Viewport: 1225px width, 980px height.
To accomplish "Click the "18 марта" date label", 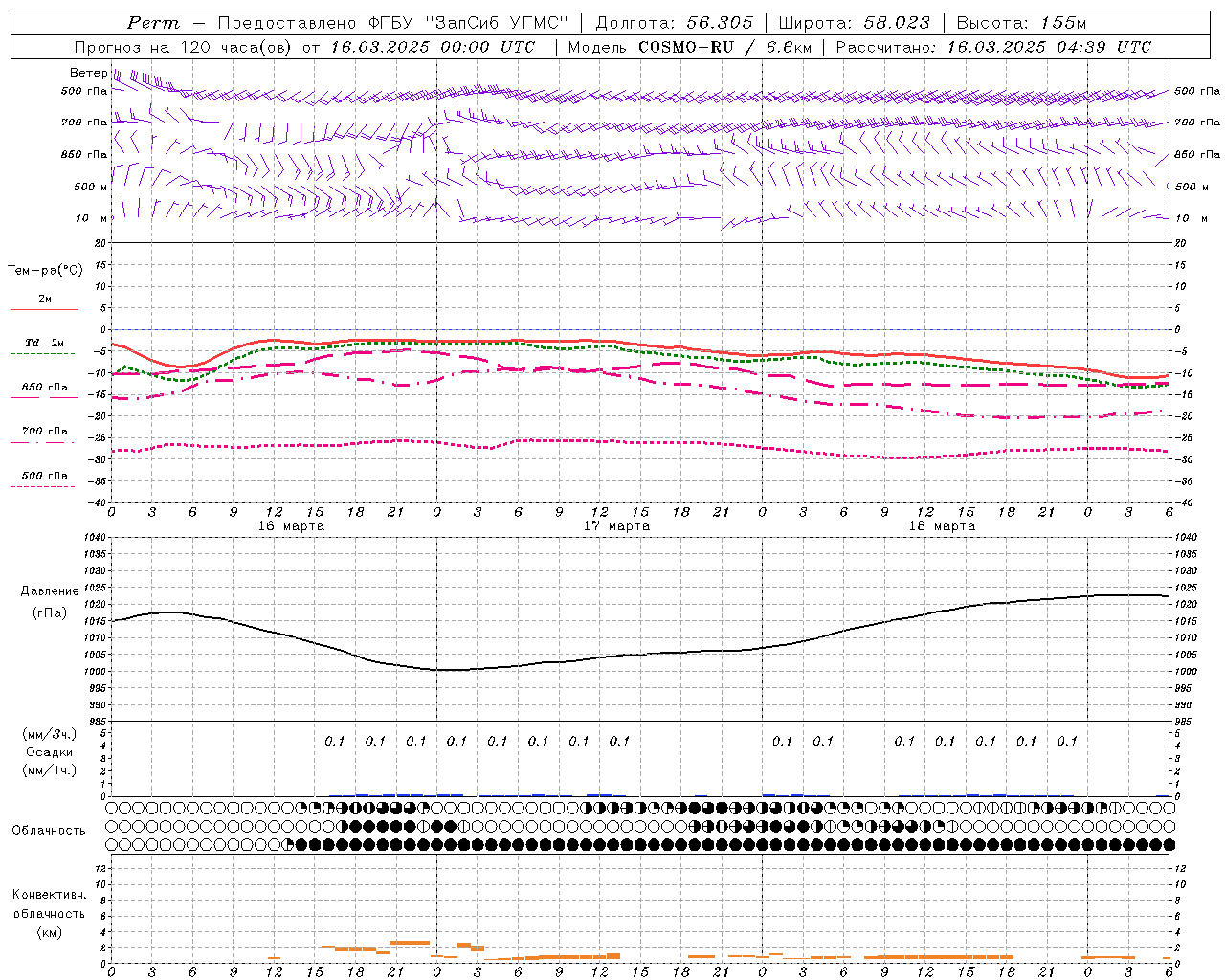I will coord(943,526).
